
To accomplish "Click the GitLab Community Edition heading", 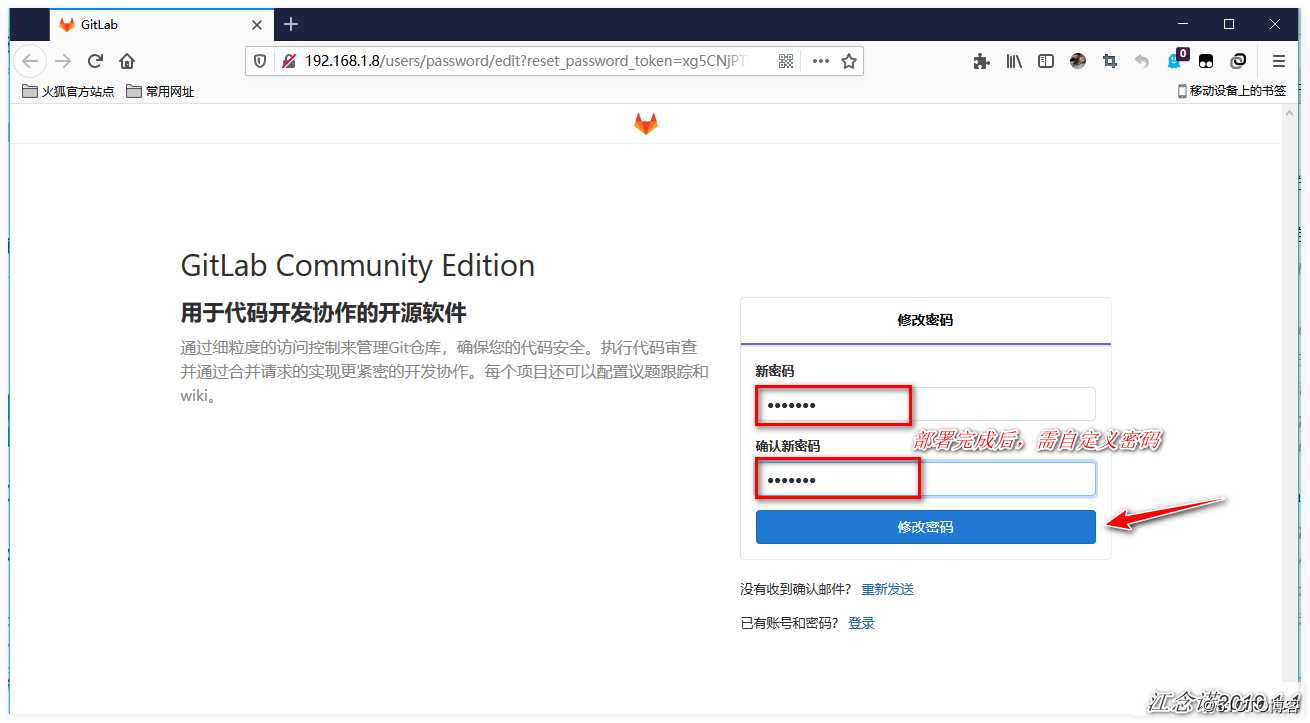I will tap(358, 265).
